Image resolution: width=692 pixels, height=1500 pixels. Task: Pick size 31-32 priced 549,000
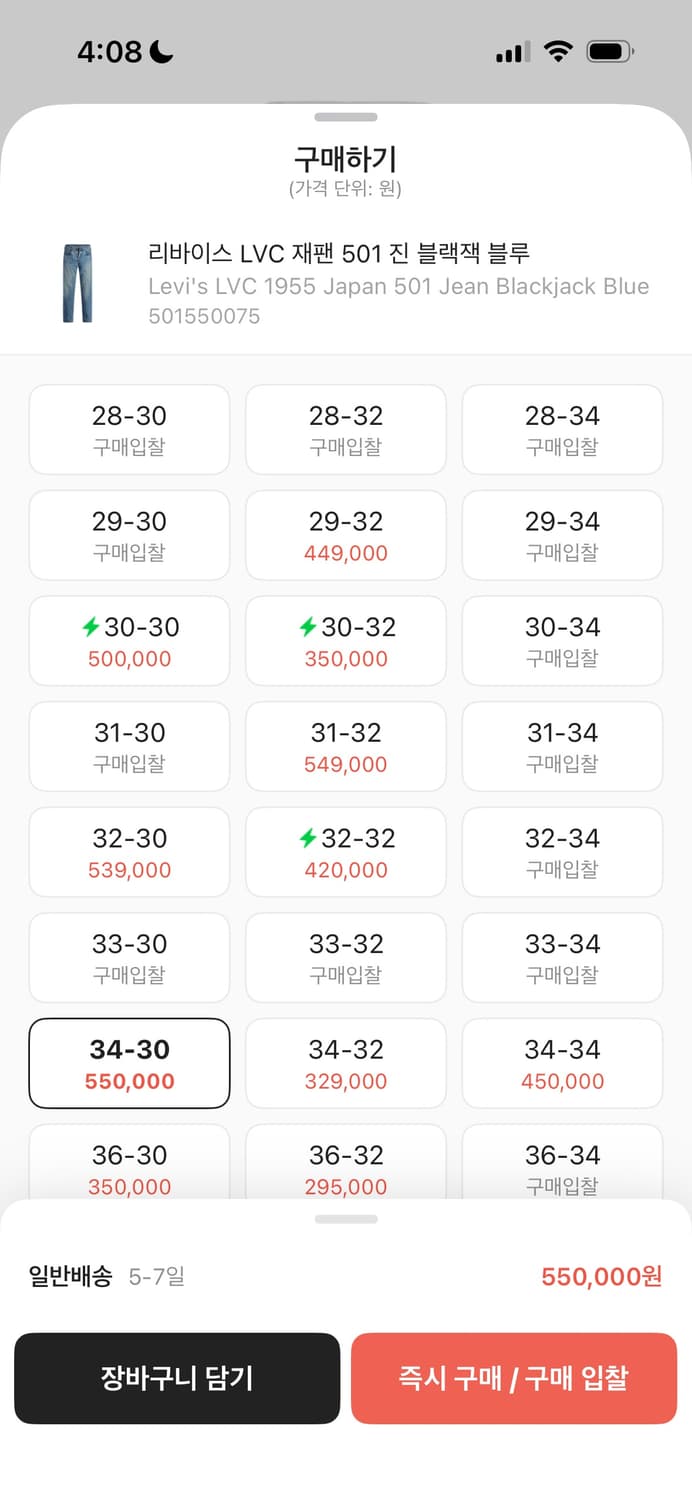346,746
